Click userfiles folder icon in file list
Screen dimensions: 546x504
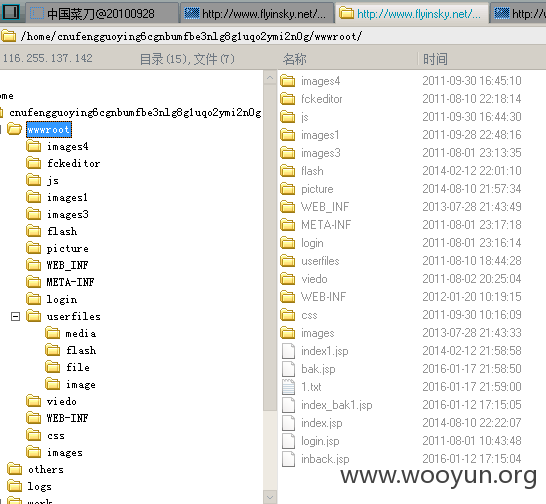click(288, 261)
